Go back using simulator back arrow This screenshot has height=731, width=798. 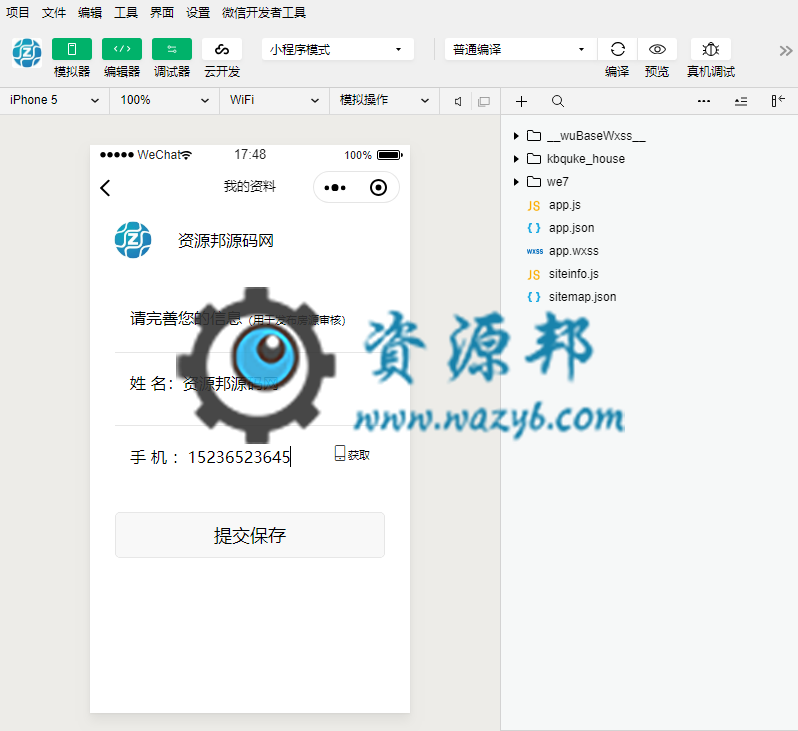click(105, 188)
